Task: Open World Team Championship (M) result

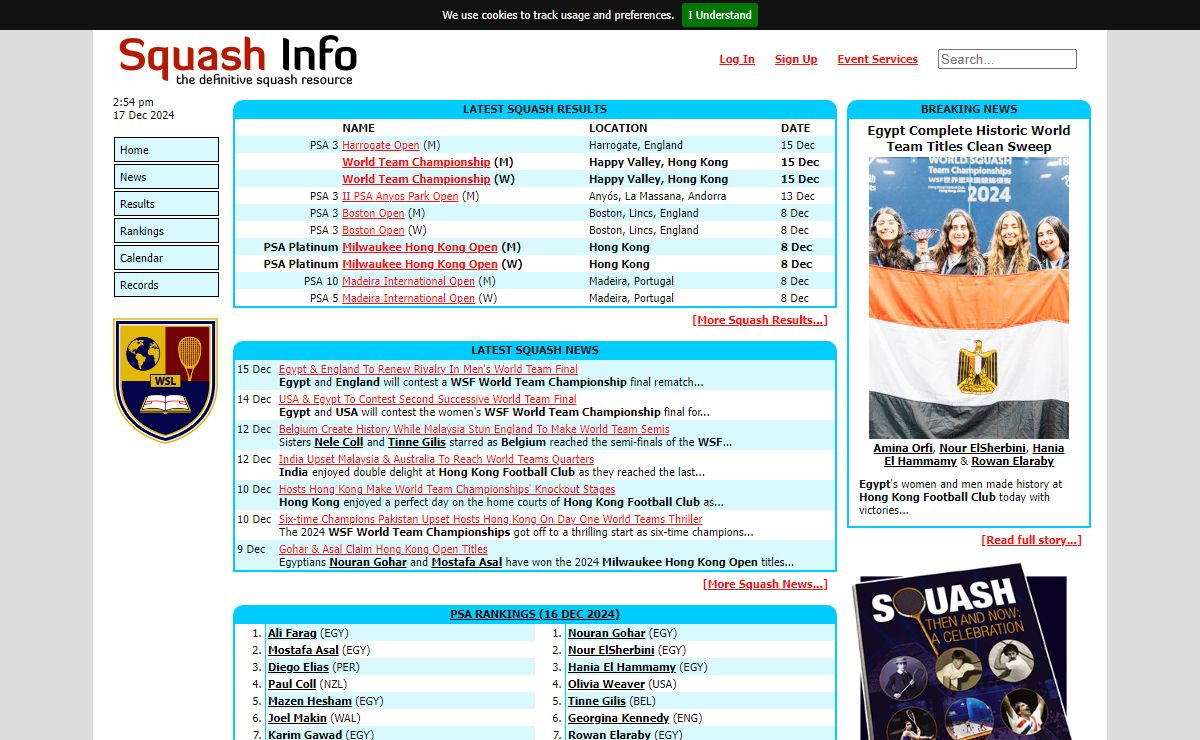Action: (x=416, y=162)
